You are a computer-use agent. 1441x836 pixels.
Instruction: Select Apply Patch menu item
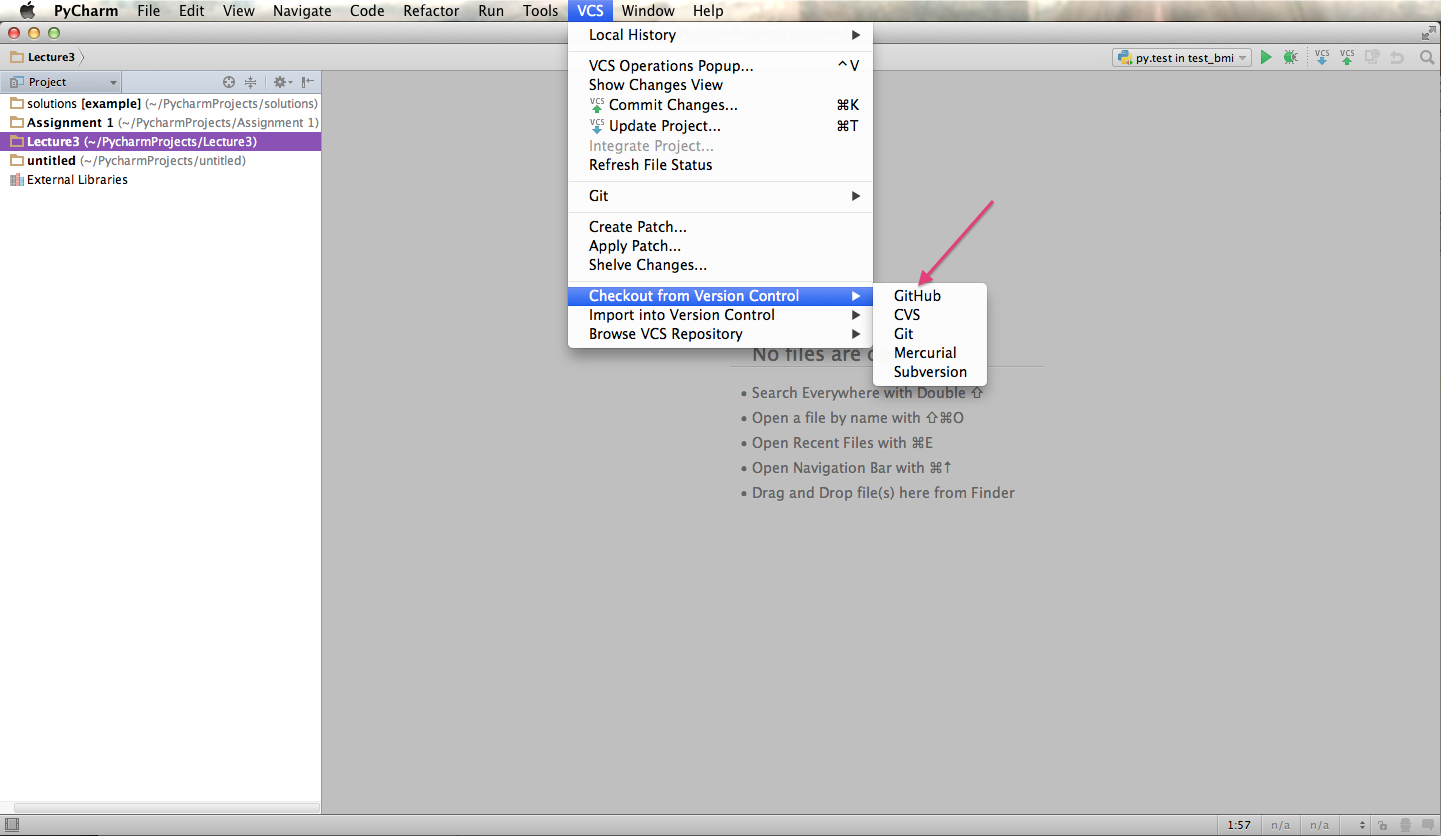(720, 246)
